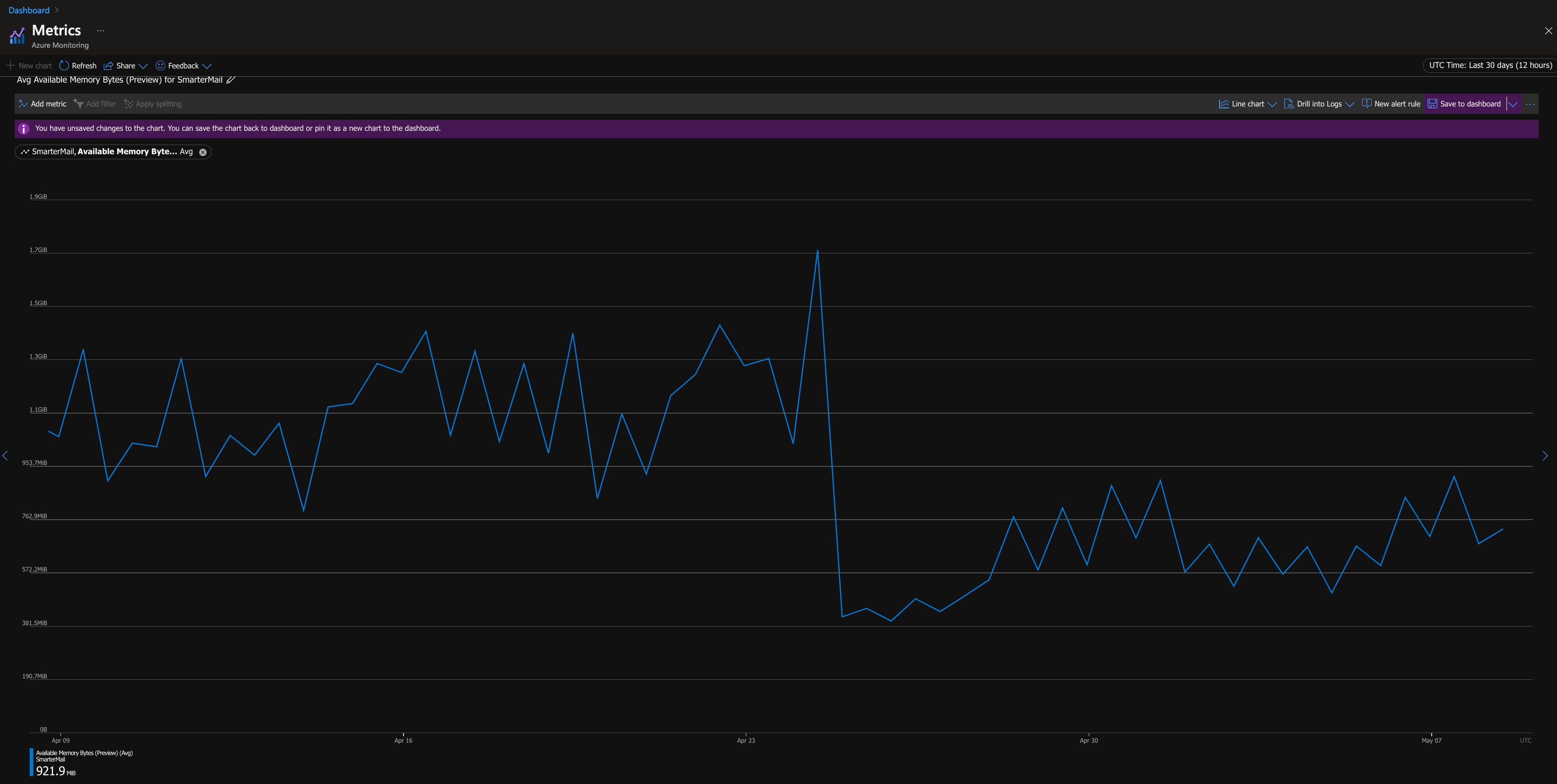The image size is (1557, 784).
Task: Open the UTC time range picker
Action: pos(1490,65)
